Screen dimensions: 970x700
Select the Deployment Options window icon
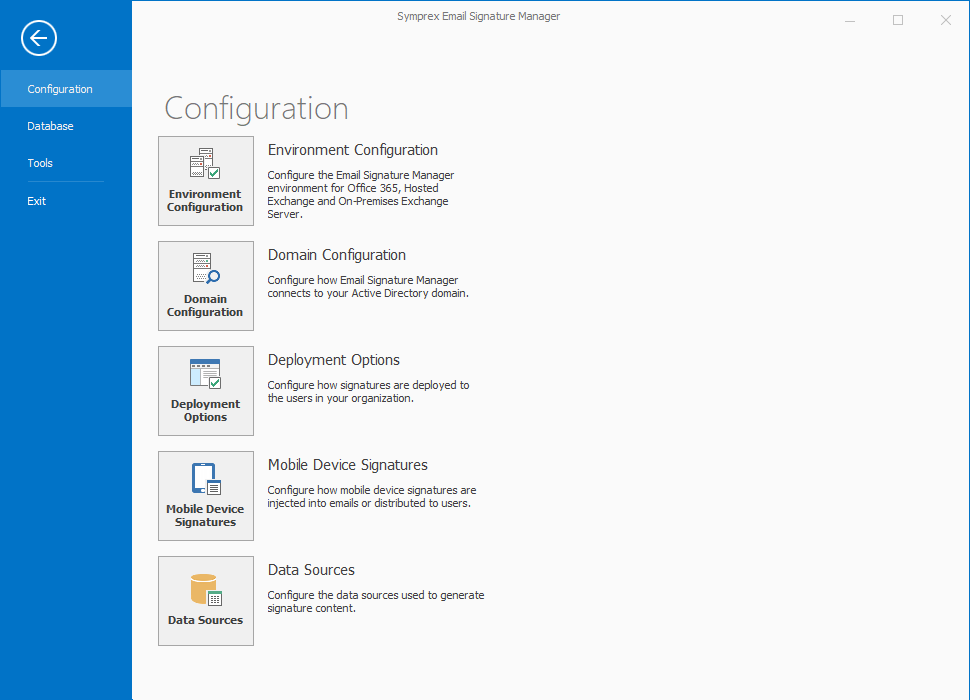coord(205,375)
